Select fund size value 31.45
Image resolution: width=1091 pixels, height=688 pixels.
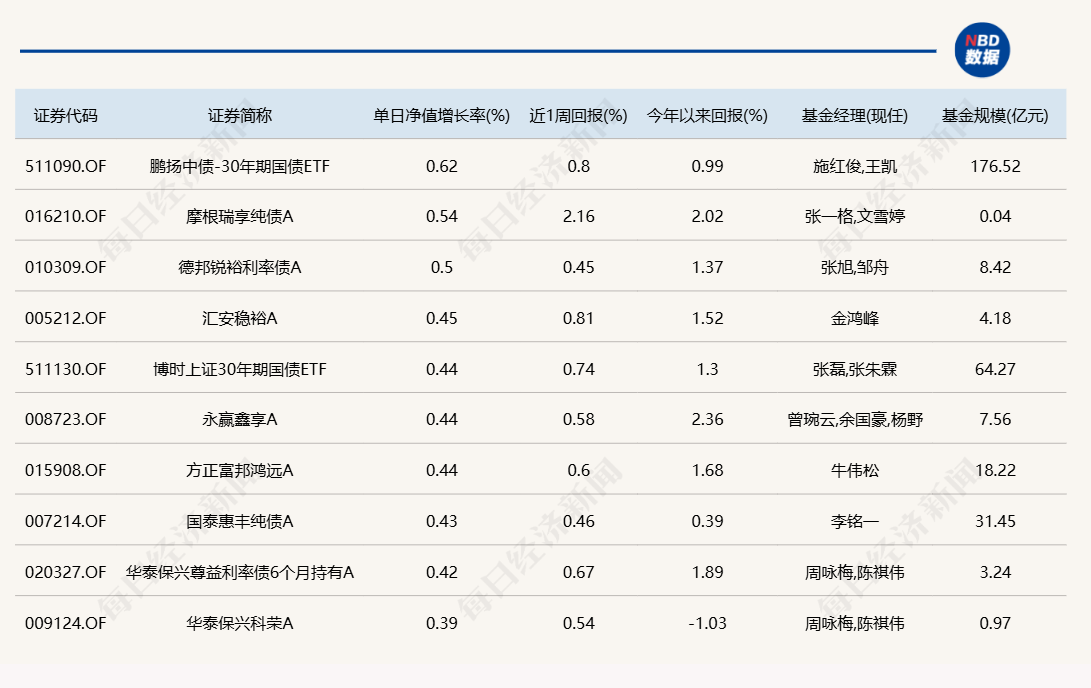point(995,521)
